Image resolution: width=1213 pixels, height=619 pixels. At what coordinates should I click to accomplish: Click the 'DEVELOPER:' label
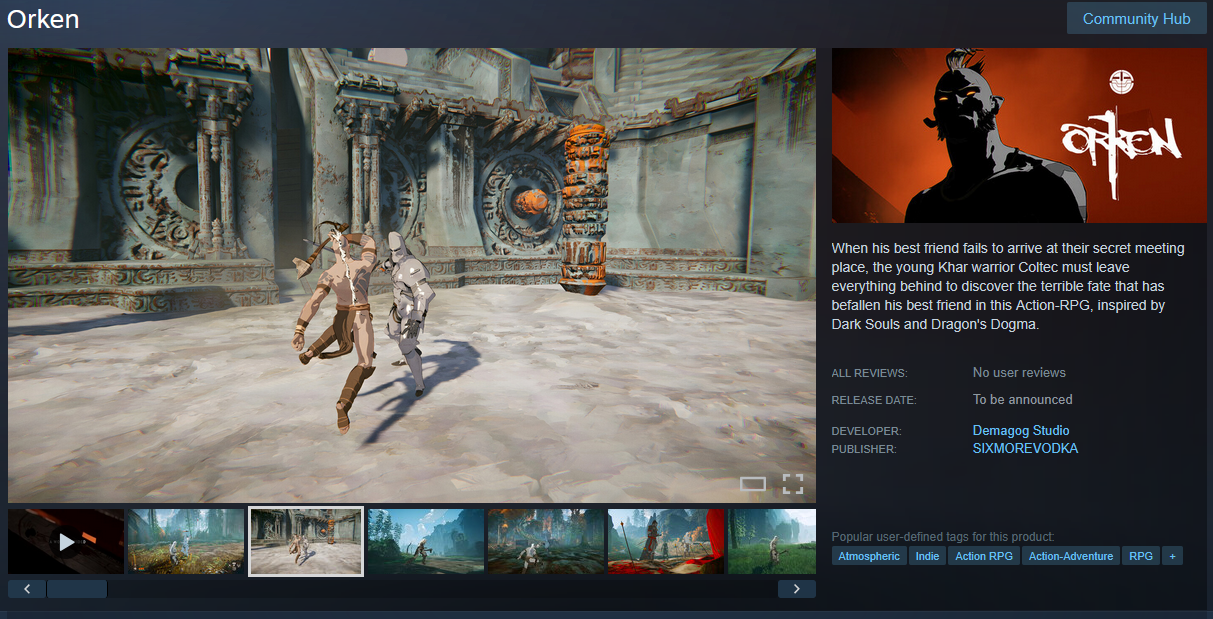[866, 431]
